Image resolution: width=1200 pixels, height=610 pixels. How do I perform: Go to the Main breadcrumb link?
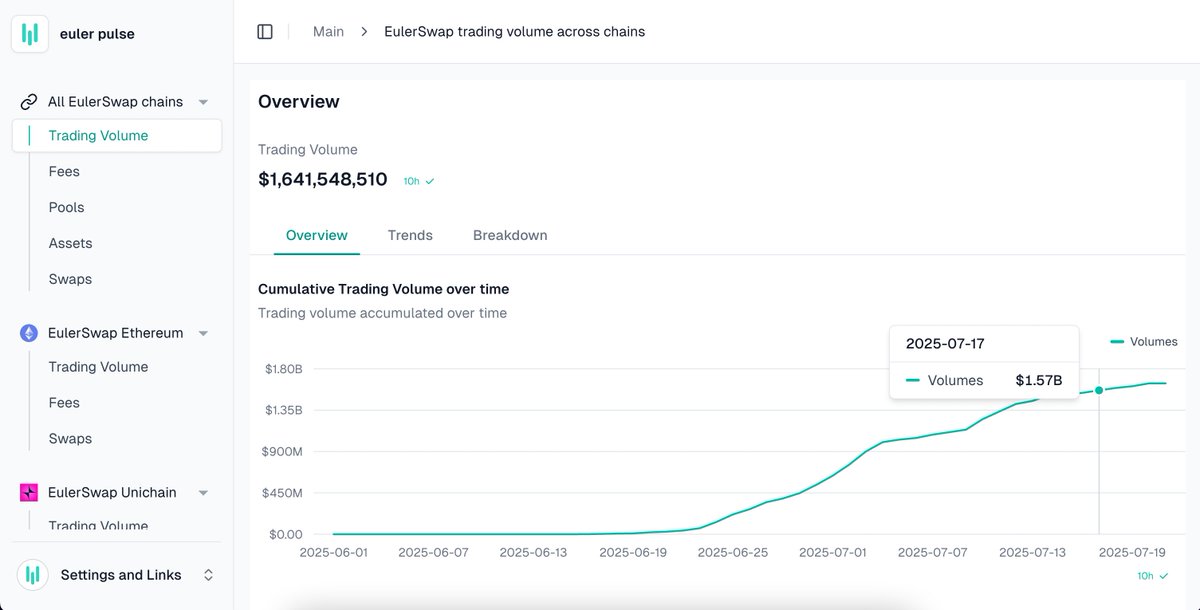328,32
